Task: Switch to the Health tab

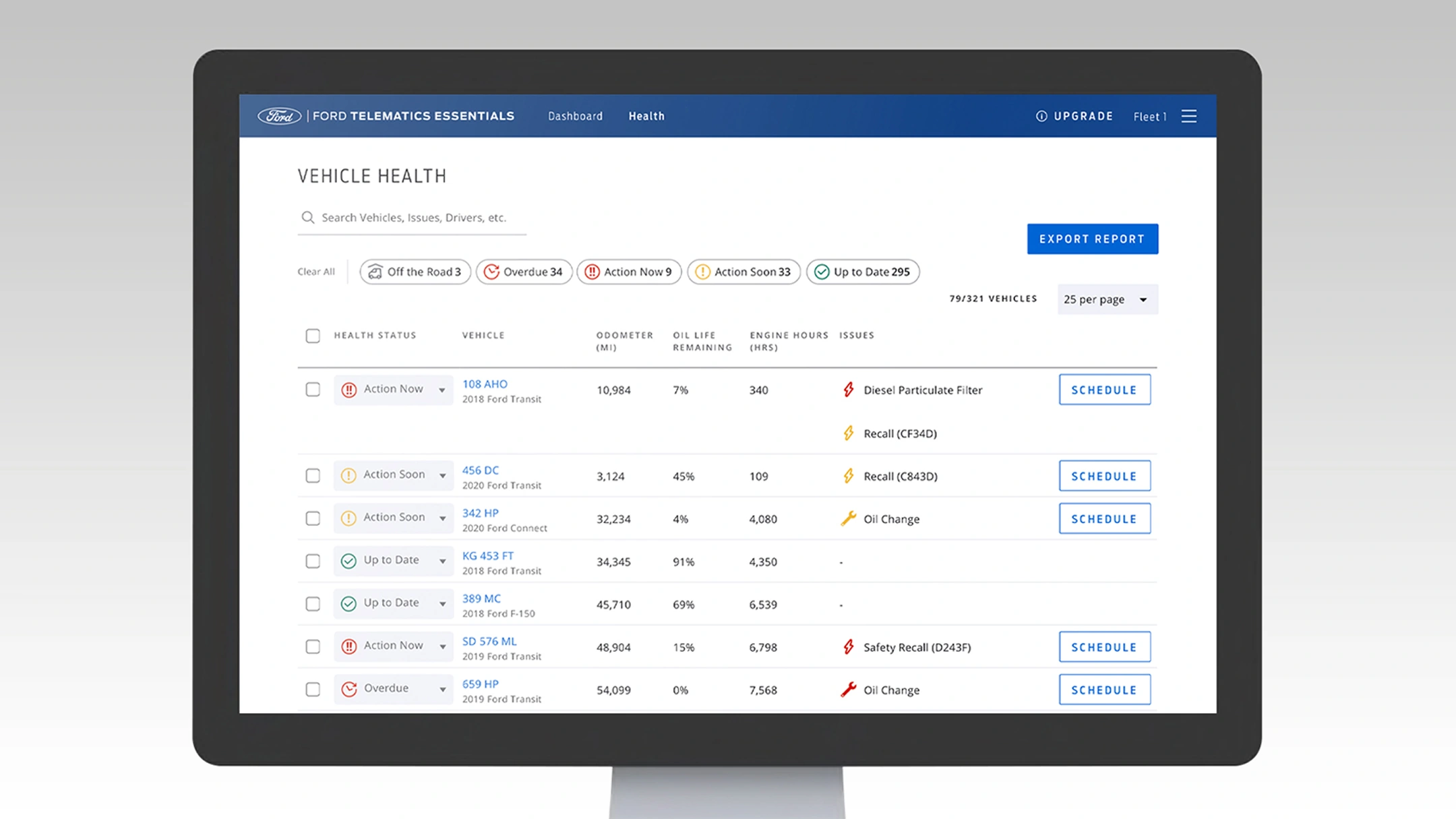Action: (x=646, y=116)
